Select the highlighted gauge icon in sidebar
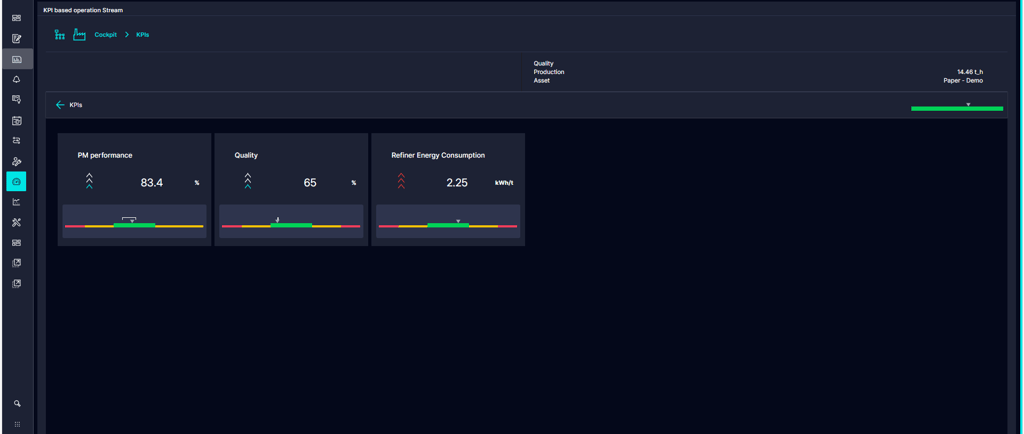Viewport: 1024px width, 434px height. pos(16,181)
